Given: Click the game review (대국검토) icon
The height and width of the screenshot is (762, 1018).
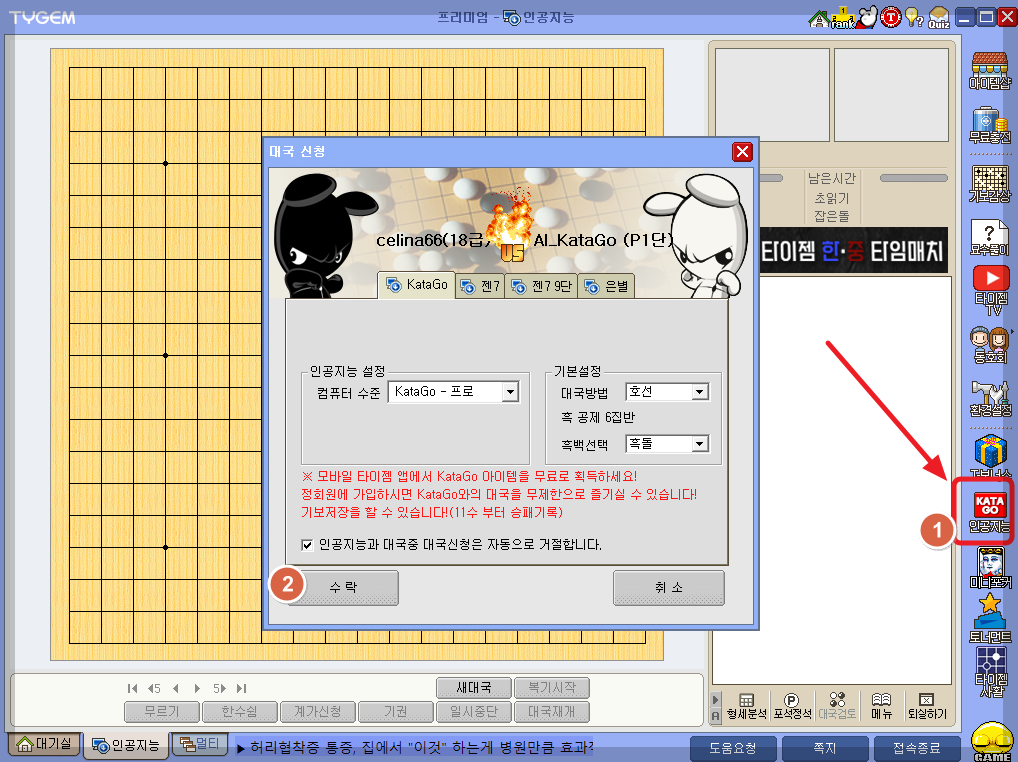Looking at the screenshot, I should [x=837, y=707].
